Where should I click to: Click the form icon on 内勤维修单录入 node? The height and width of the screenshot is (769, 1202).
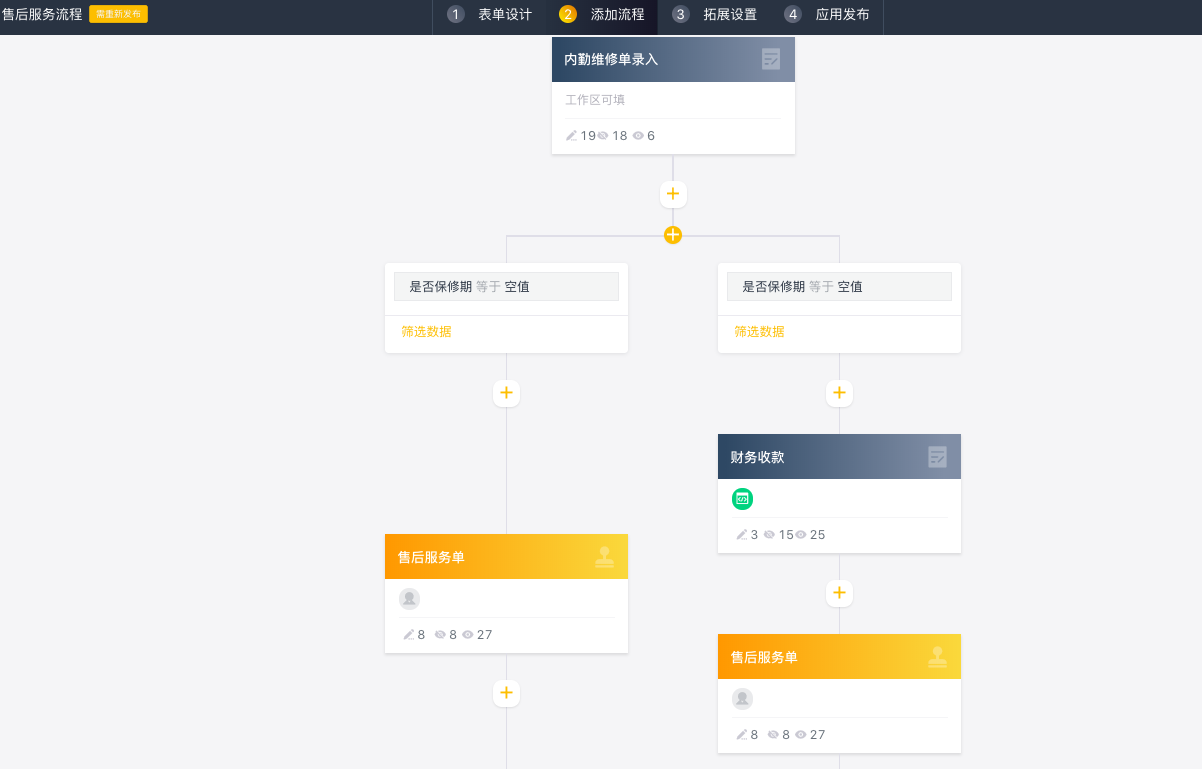coord(771,59)
